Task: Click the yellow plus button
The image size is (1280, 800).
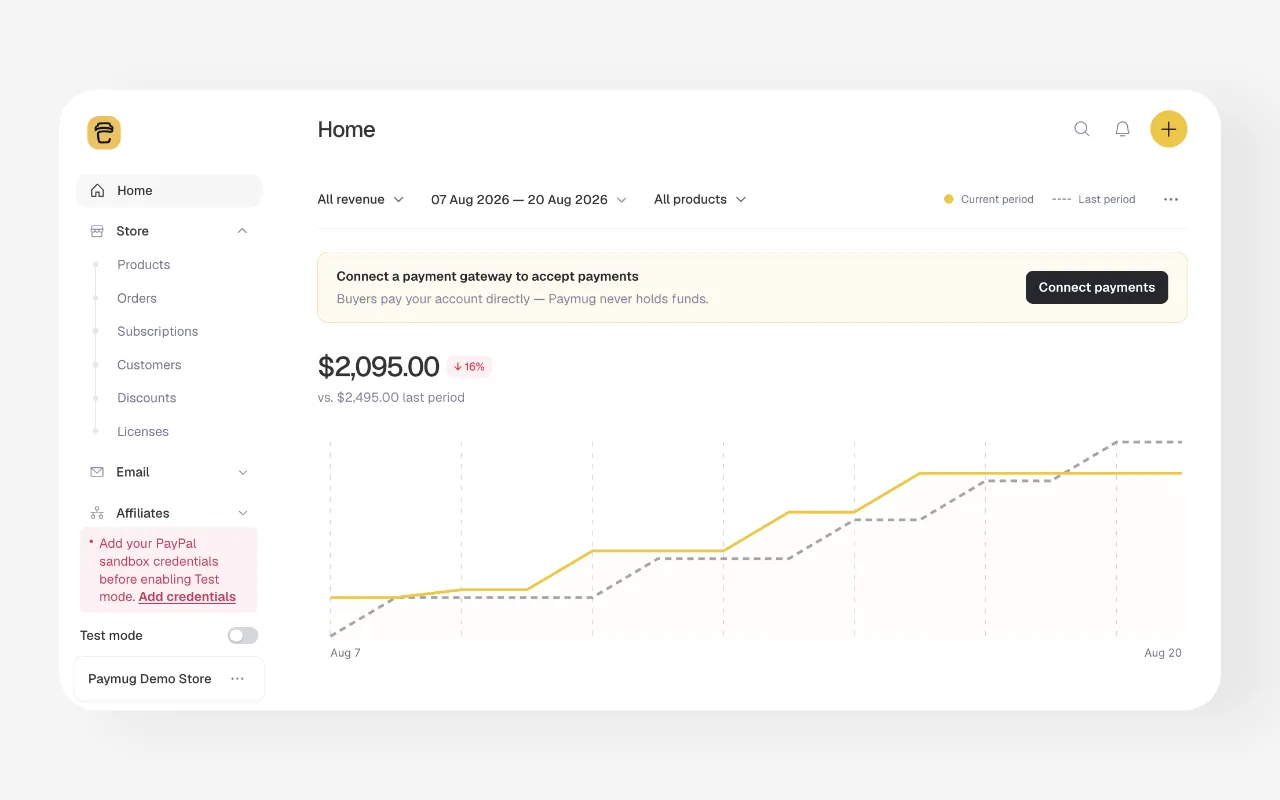Action: 1169,129
